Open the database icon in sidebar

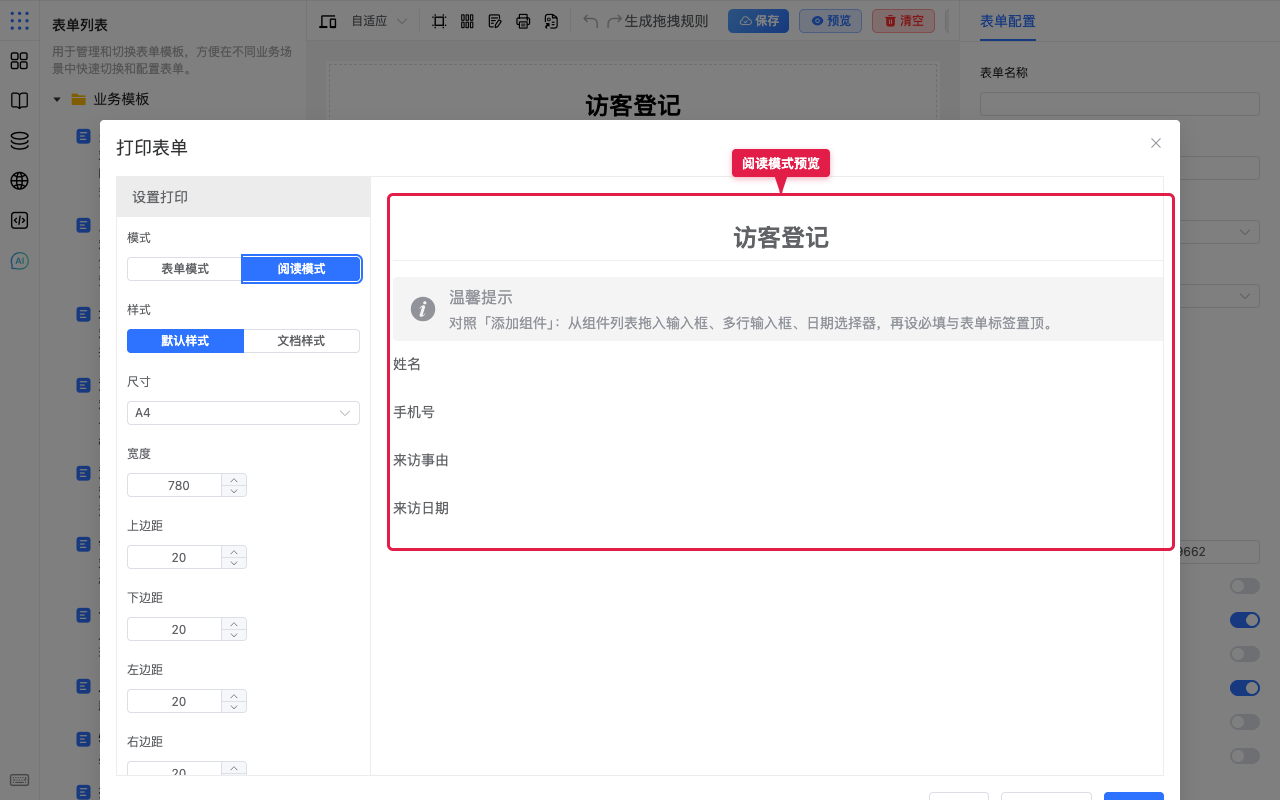pyautogui.click(x=19, y=141)
